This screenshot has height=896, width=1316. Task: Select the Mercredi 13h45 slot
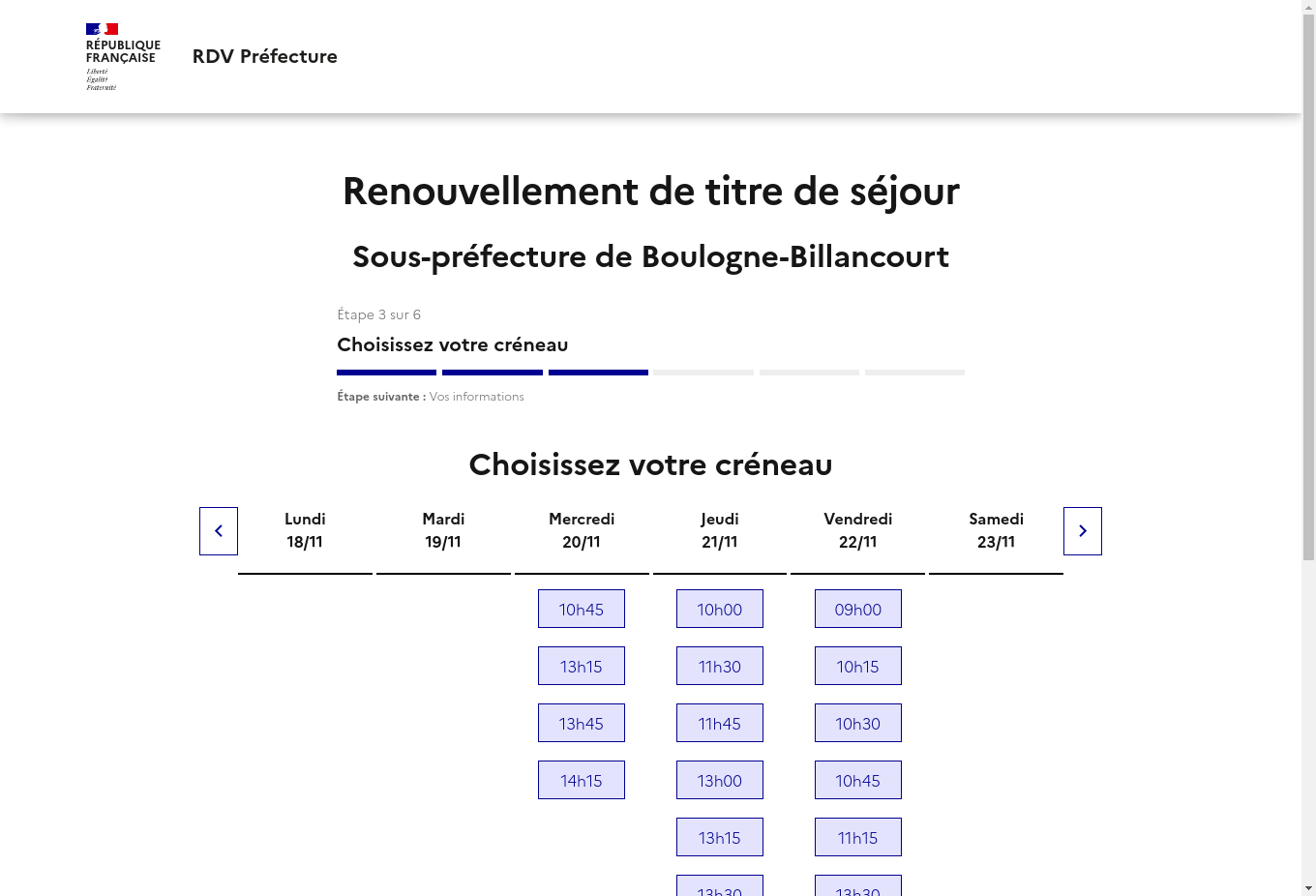(582, 723)
